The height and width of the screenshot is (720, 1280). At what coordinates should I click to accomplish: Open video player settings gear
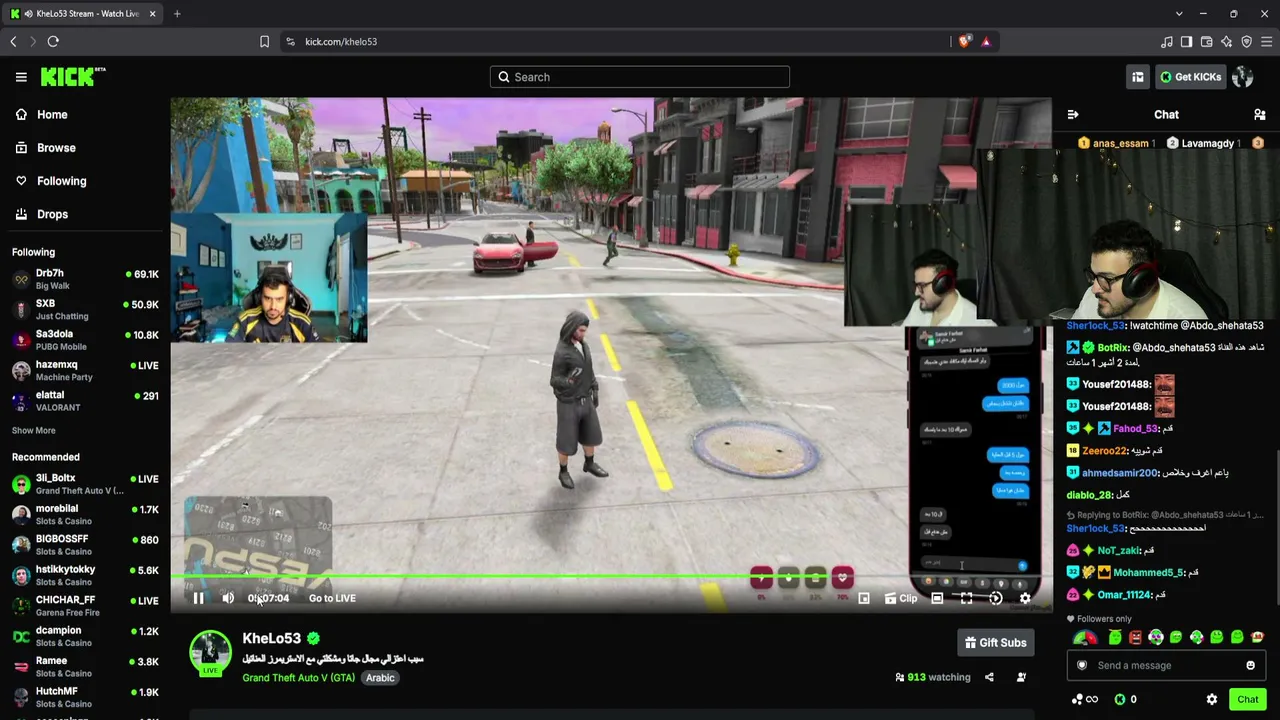coord(1025,598)
